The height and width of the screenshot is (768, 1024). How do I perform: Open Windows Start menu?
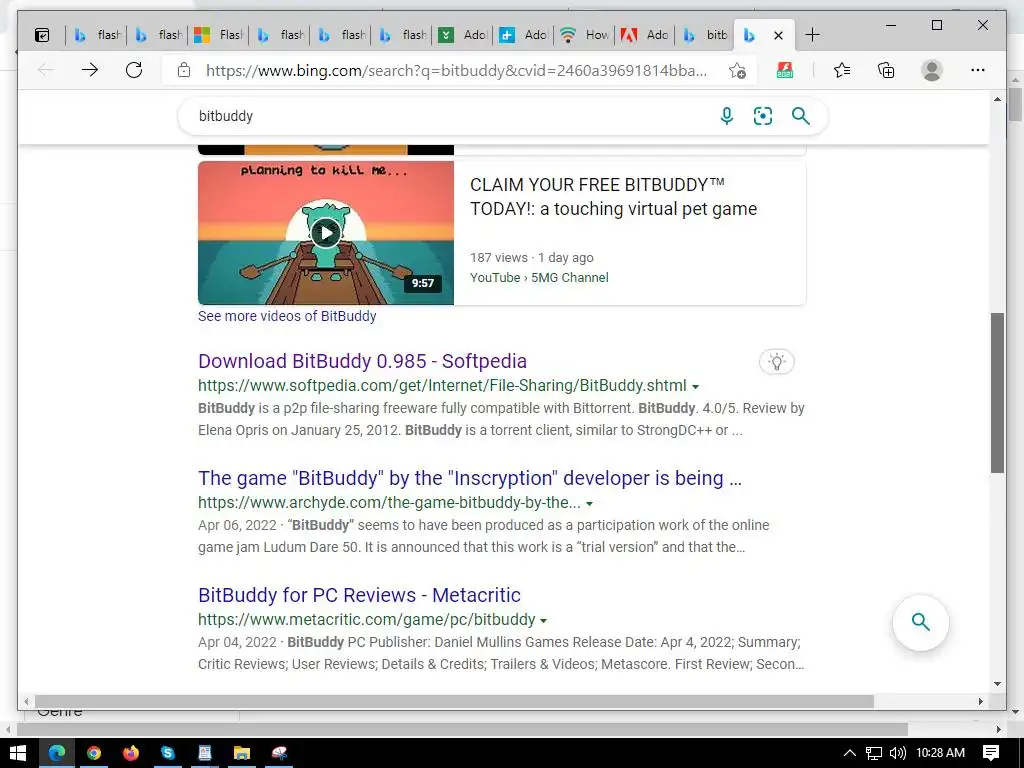coord(18,753)
